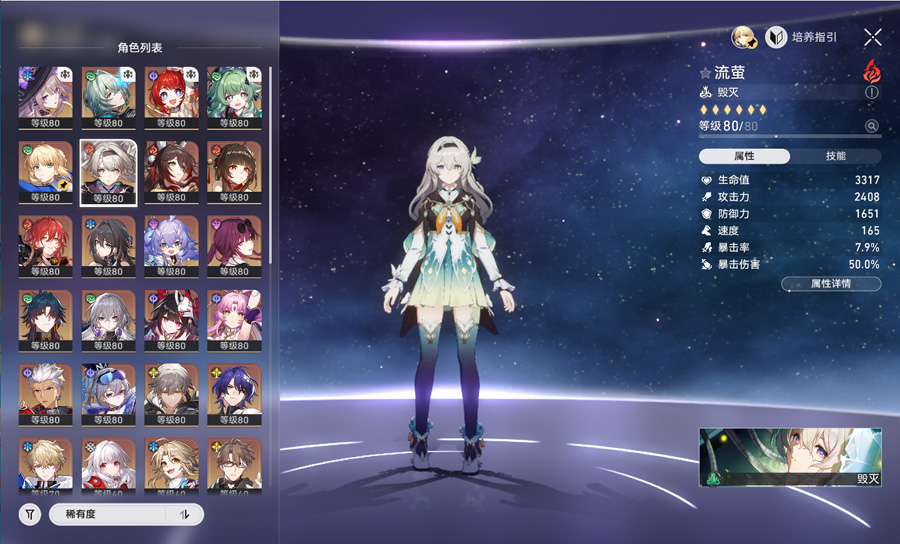900x544 pixels.
Task: Select the pinned blonde avatar at top right
Action: coord(744,37)
